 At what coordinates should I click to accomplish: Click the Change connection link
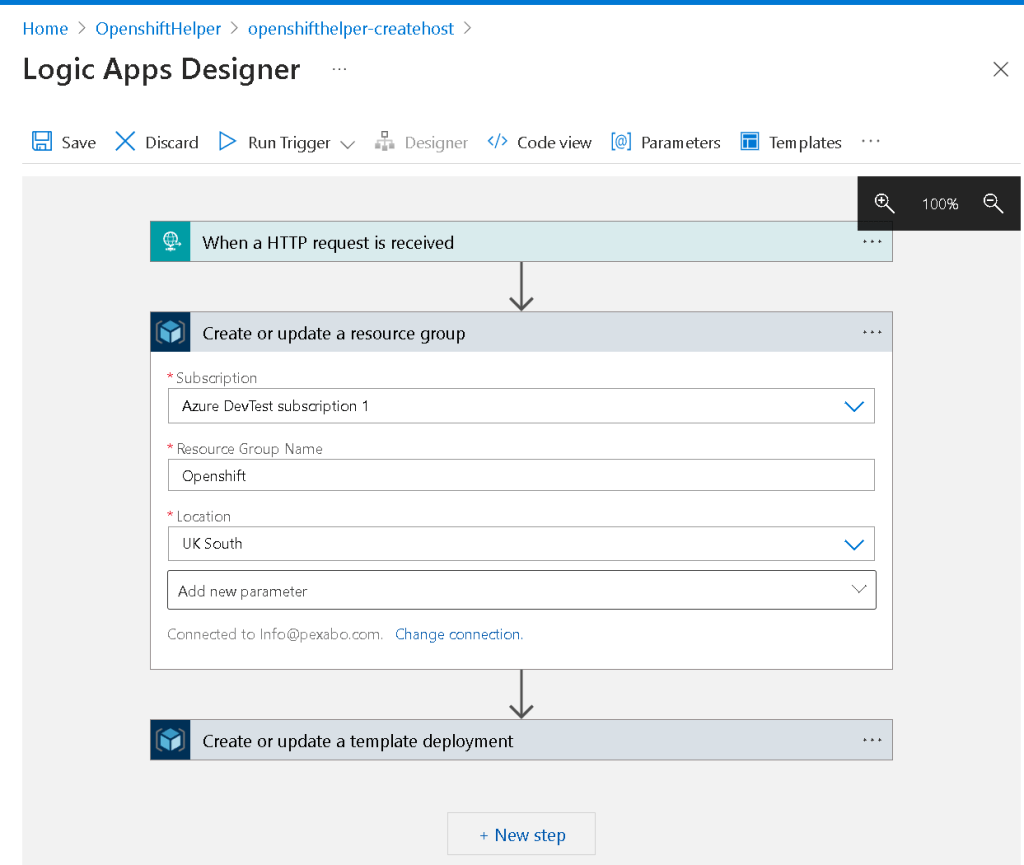tap(459, 634)
